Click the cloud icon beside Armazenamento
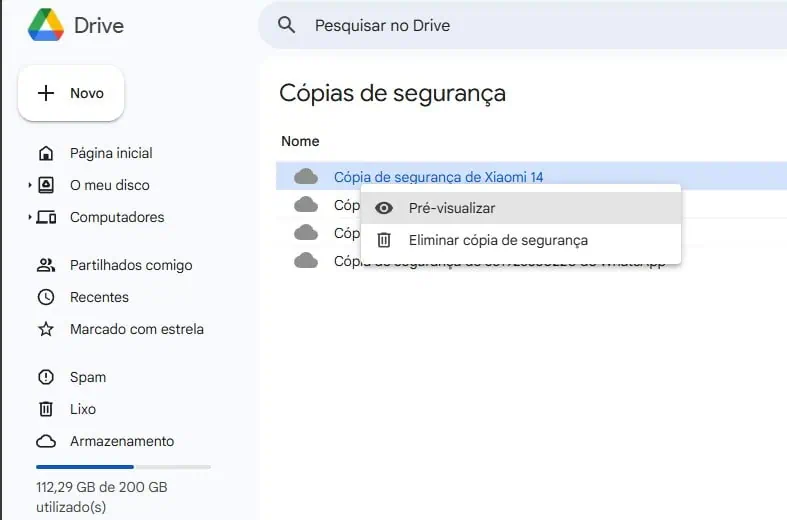Viewport: 787px width, 520px height. 46,441
